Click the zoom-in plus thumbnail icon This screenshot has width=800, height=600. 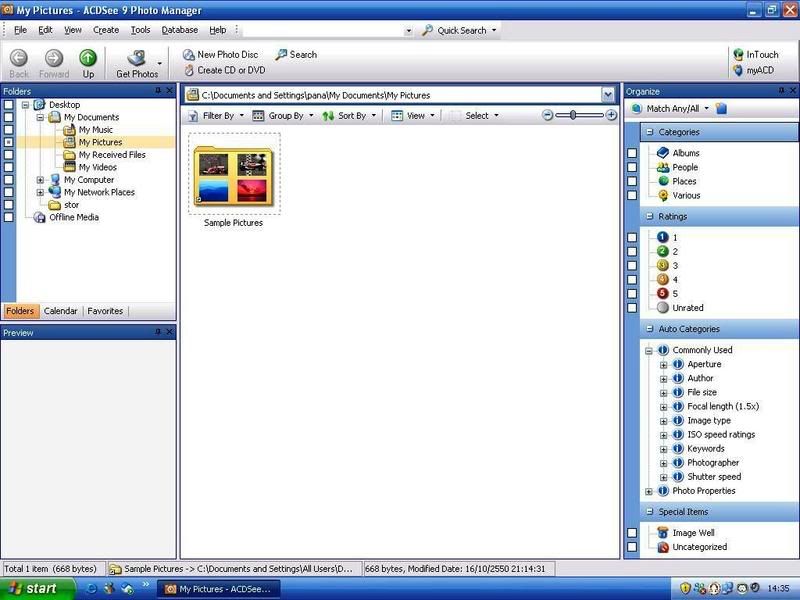click(x=611, y=115)
